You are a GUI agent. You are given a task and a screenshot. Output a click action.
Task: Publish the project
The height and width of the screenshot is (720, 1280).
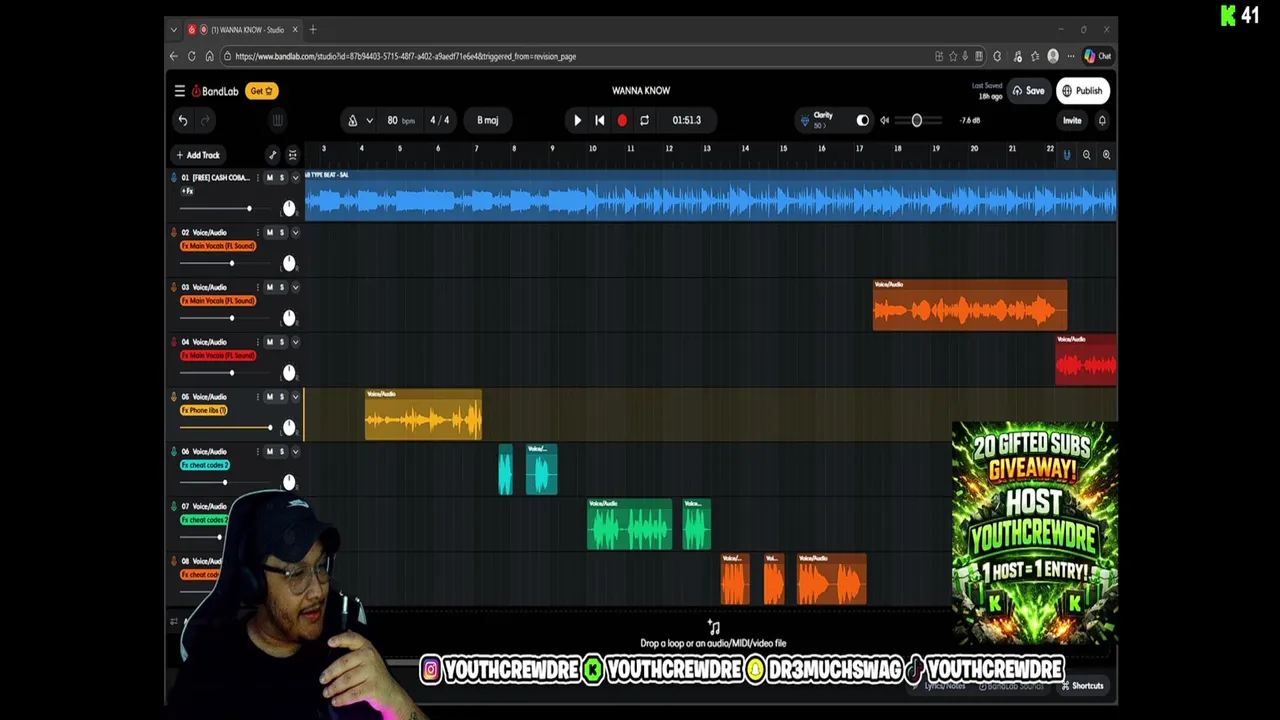(1082, 91)
